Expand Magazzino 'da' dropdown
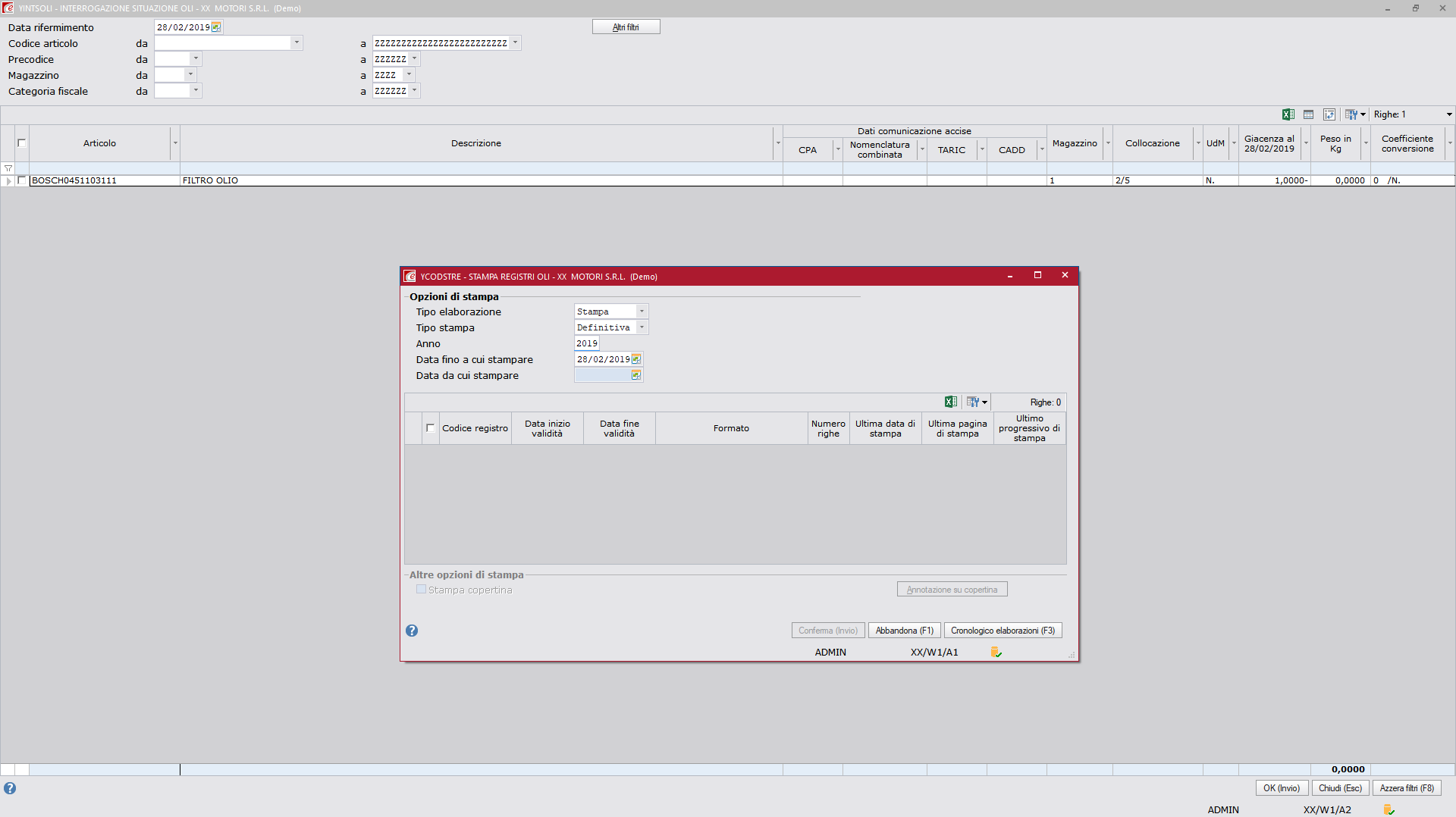Viewport: 1456px width, 817px height. click(190, 75)
